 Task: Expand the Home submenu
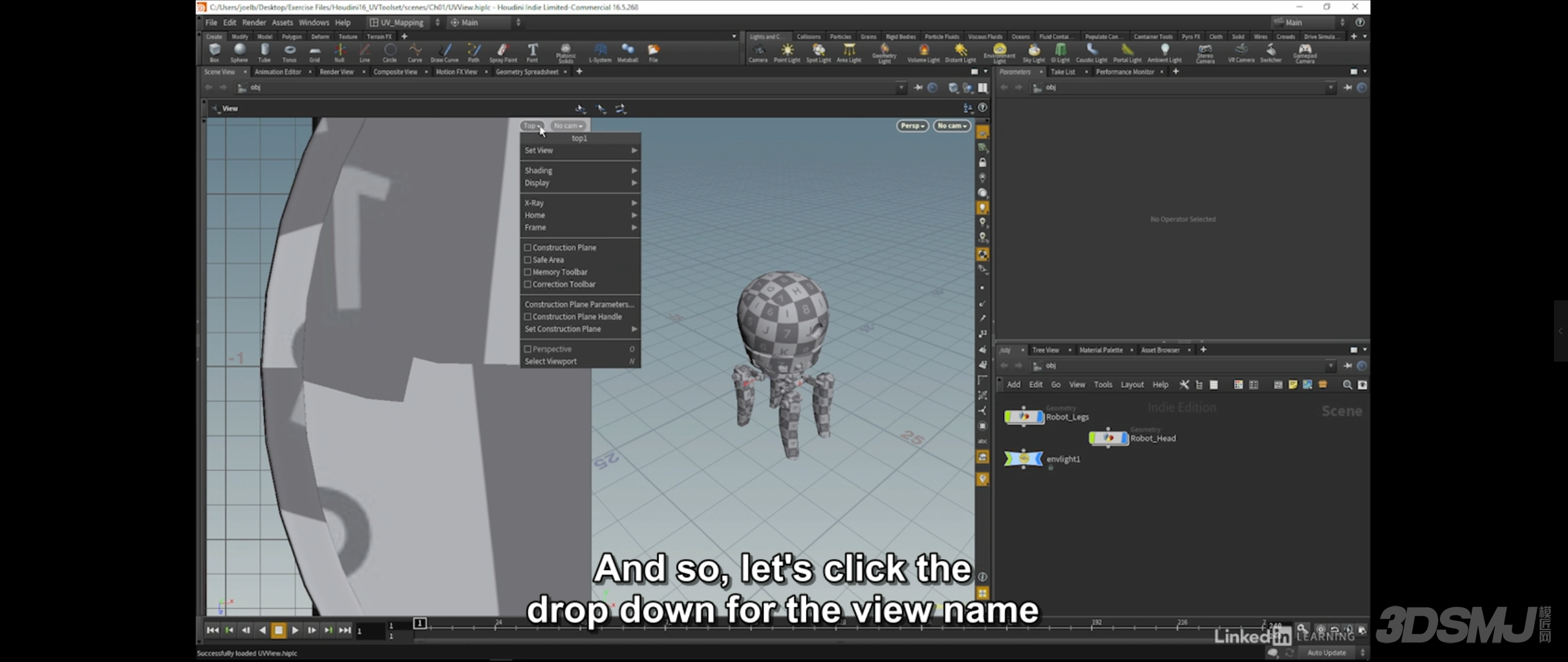pyautogui.click(x=580, y=215)
